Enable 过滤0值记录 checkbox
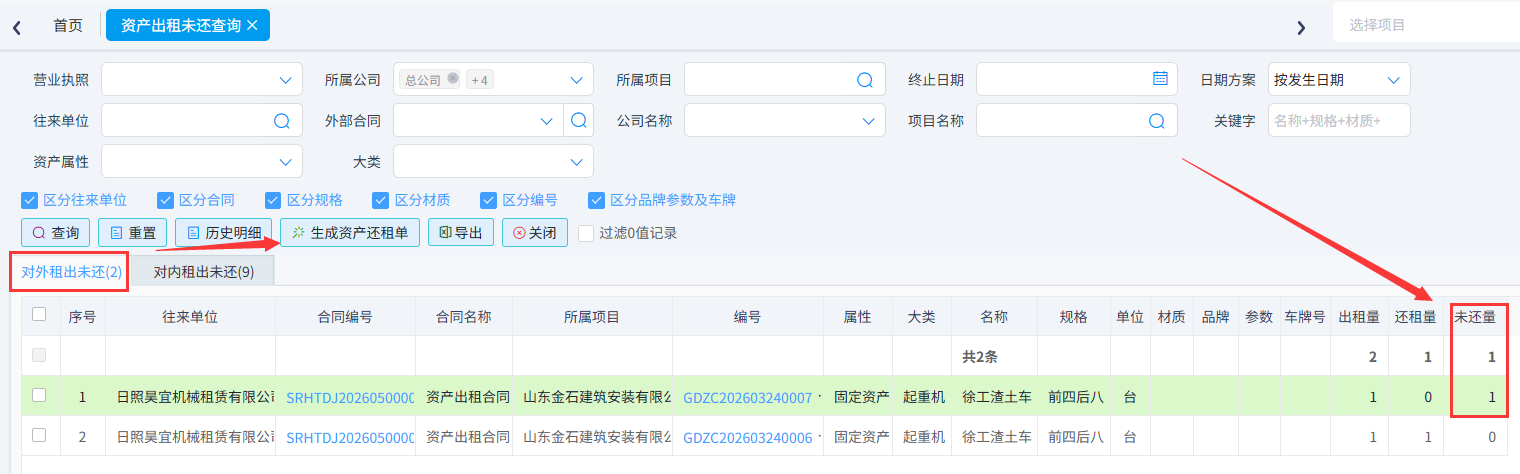 tap(586, 233)
